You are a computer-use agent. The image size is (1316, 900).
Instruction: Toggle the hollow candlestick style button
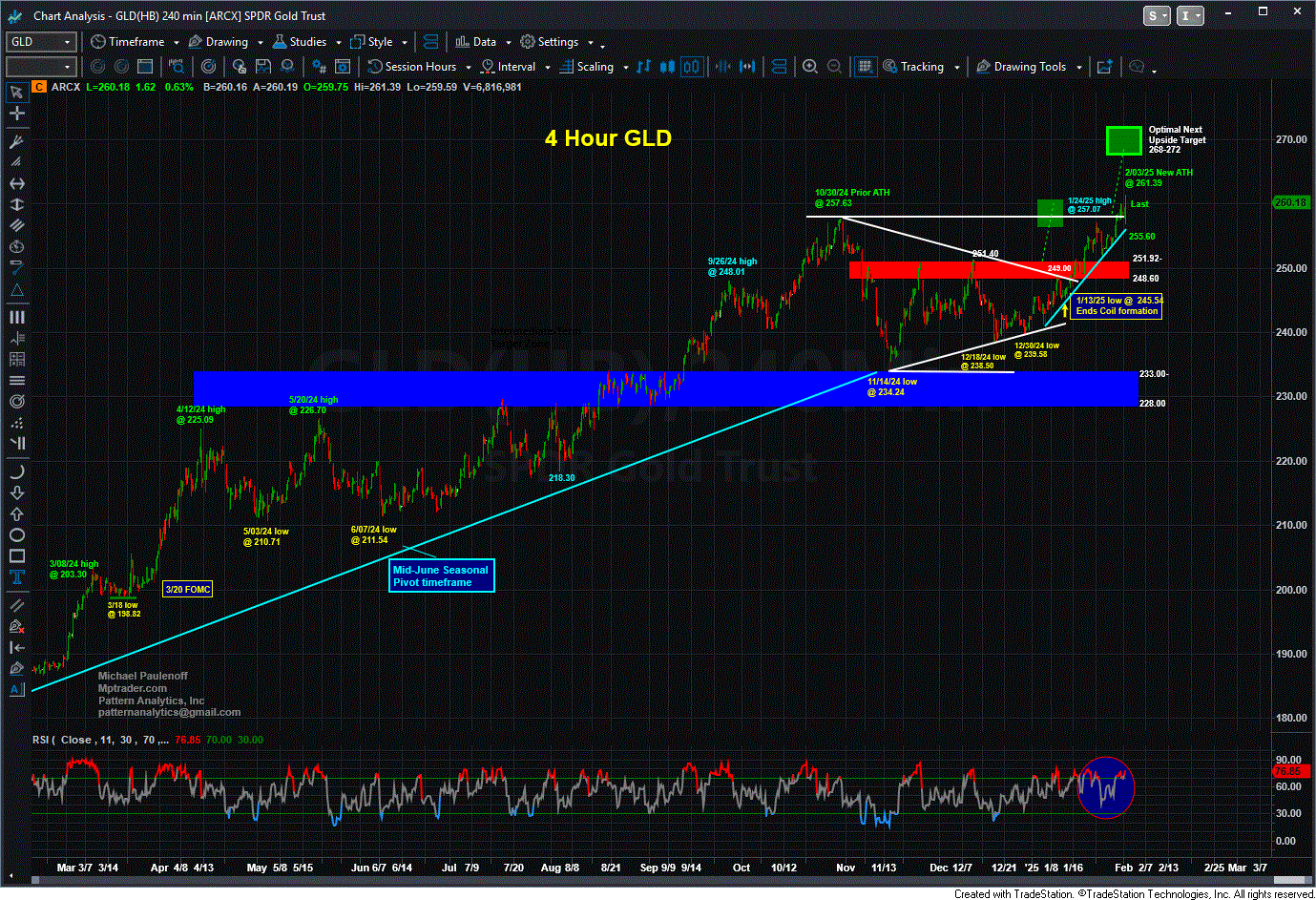692,66
